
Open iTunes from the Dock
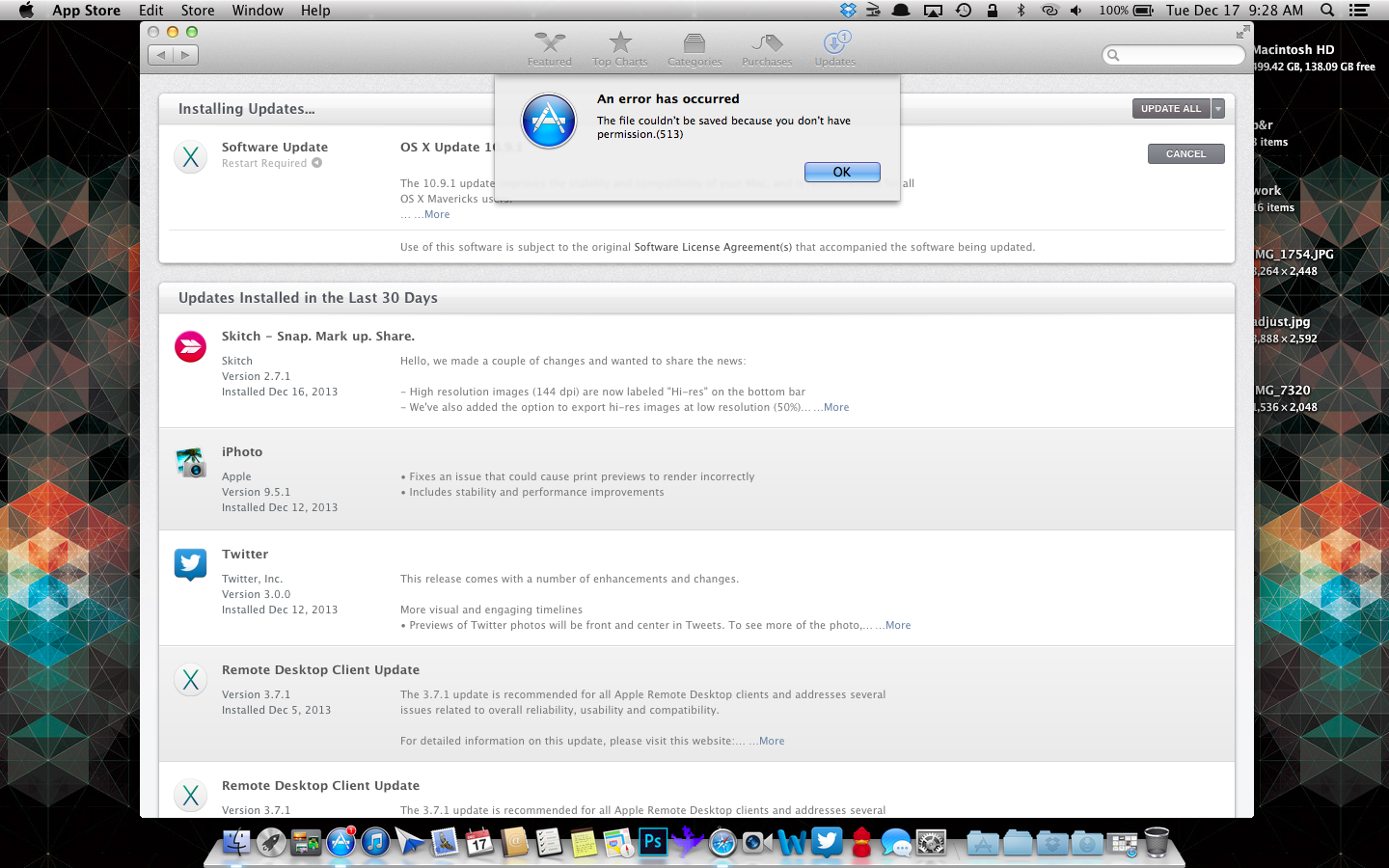[x=375, y=842]
